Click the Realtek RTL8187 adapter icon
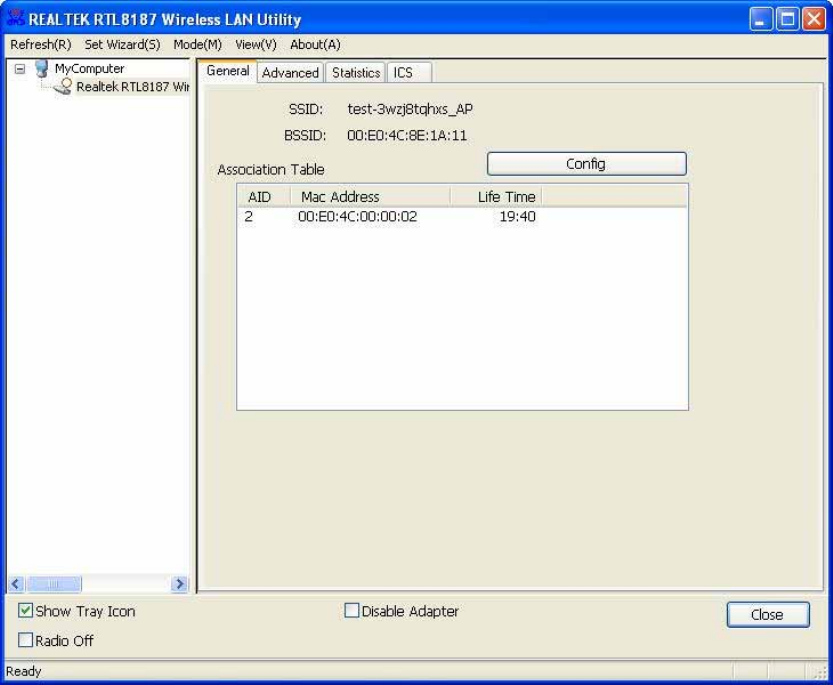Viewport: 833px width, 685px height. coord(63,87)
